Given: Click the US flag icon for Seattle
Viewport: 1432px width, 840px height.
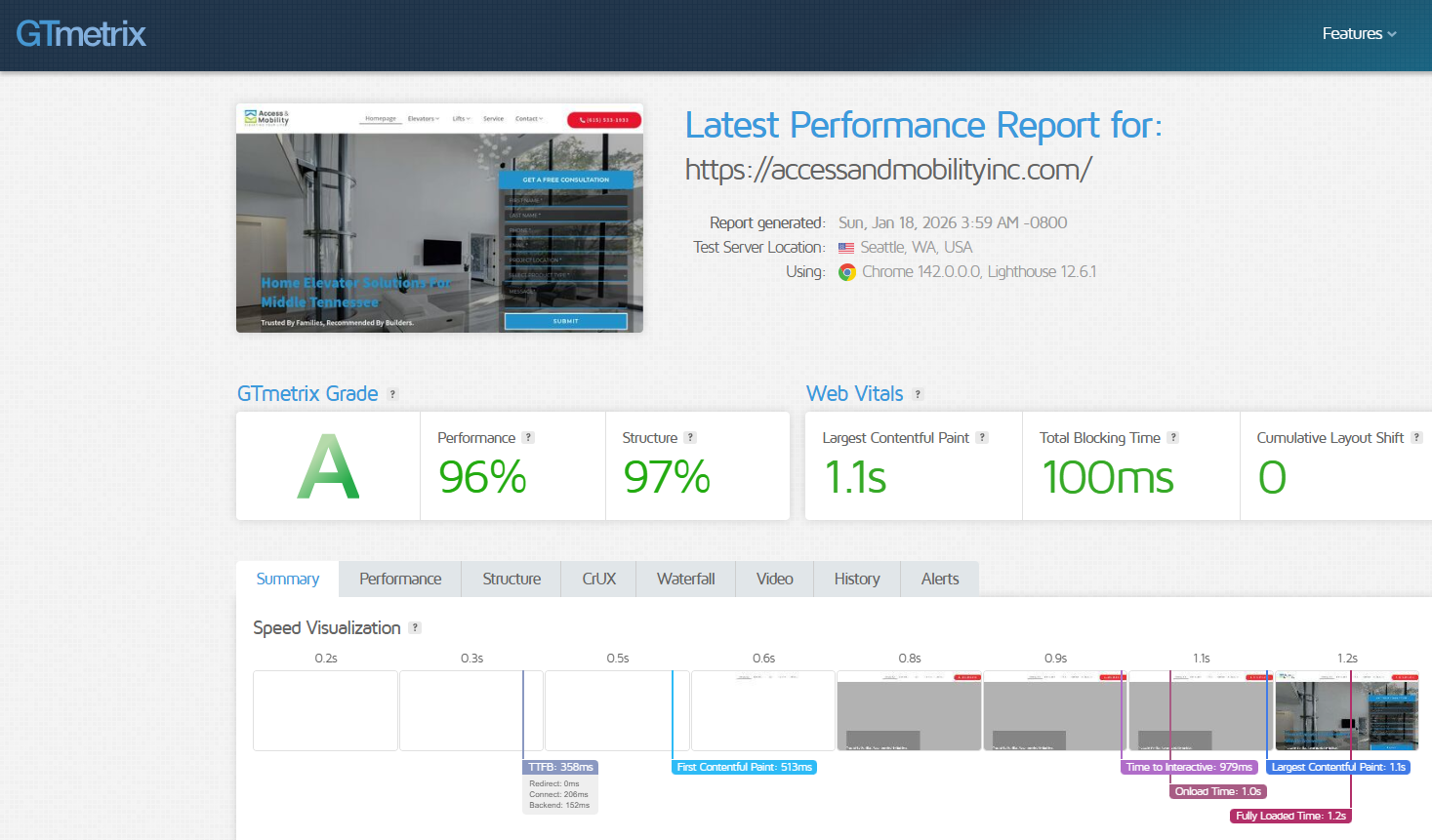Looking at the screenshot, I should (846, 248).
